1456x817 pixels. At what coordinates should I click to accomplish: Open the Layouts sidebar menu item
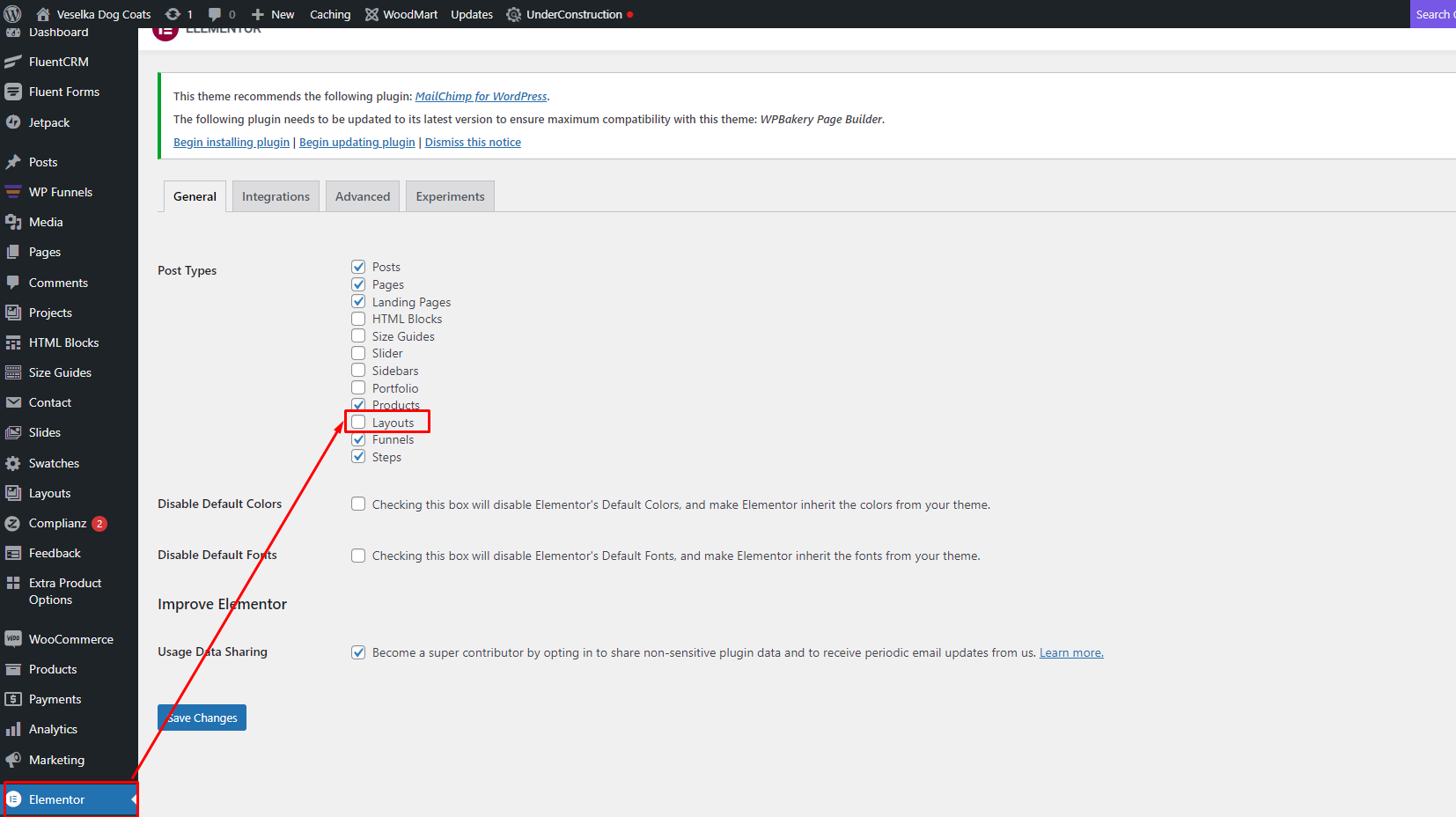tap(69, 493)
